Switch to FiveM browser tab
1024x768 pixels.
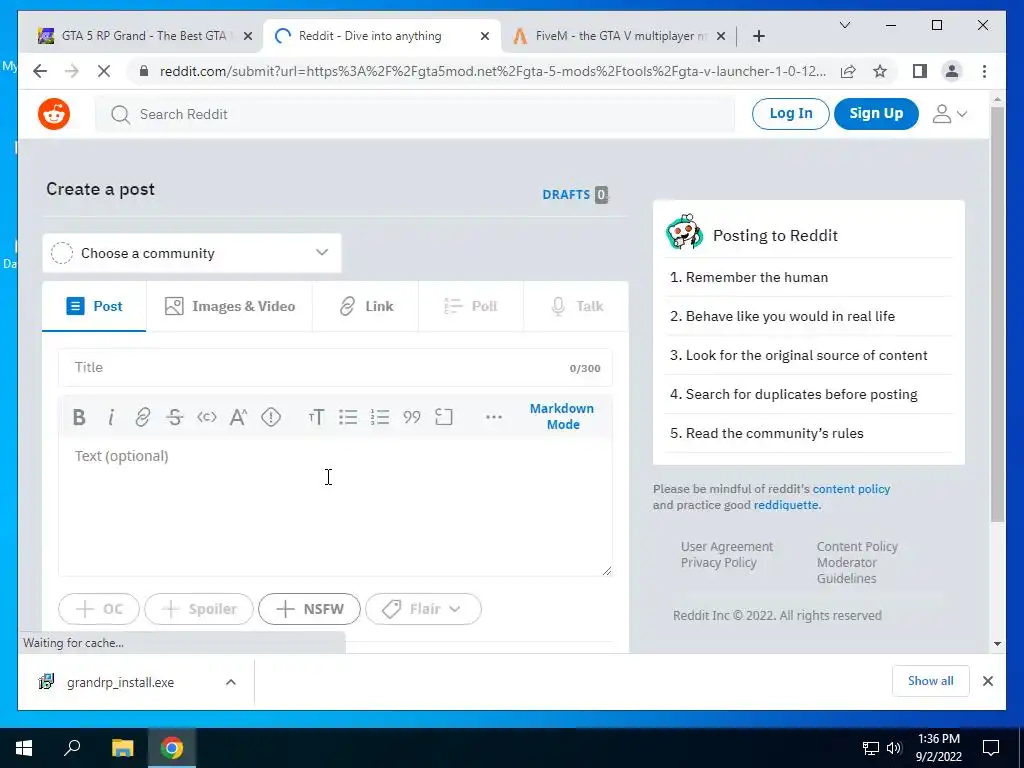[618, 36]
